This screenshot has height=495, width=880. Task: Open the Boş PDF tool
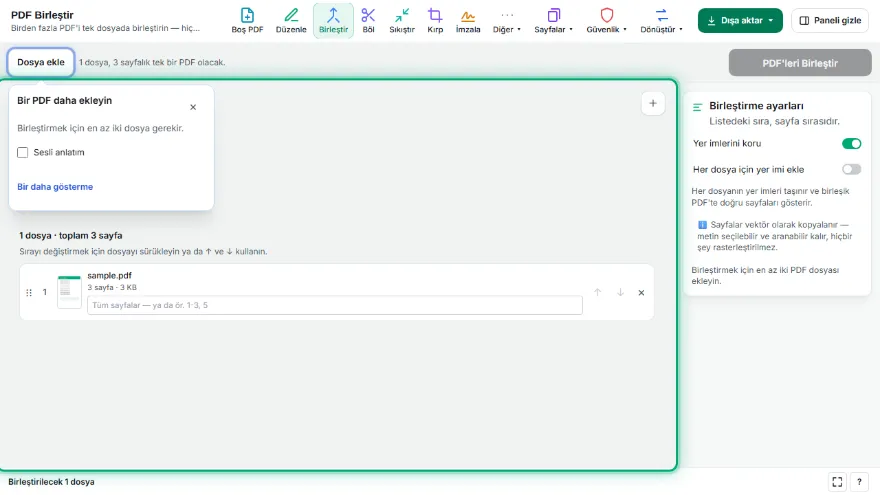click(x=247, y=21)
